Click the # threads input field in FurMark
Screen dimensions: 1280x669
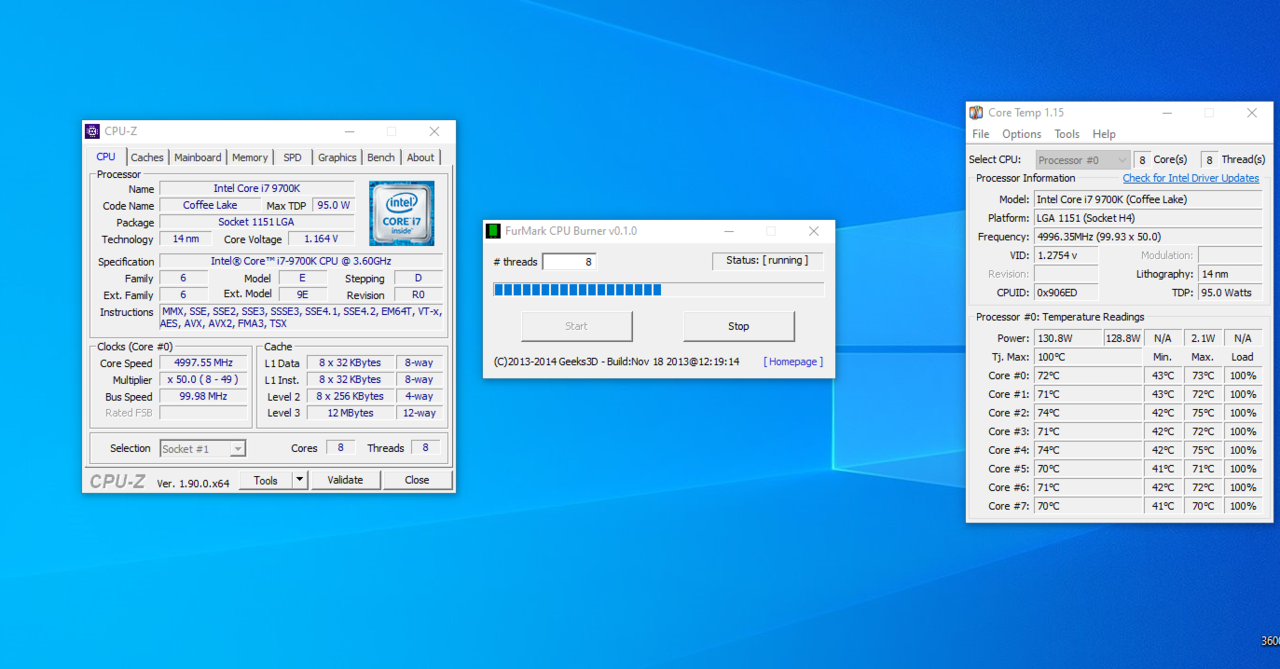pos(569,262)
